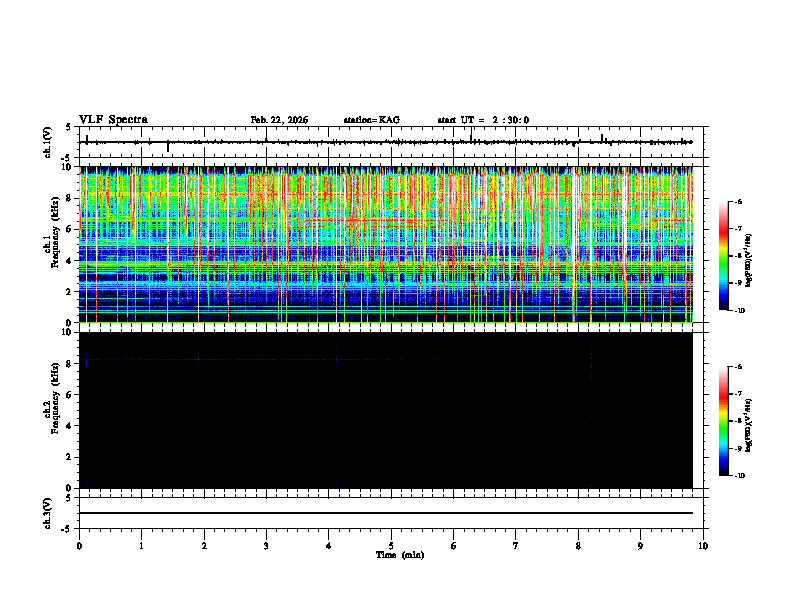Click the "ch.1(V)" waveform axis label
The width and height of the screenshot is (792, 612).
coord(48,142)
